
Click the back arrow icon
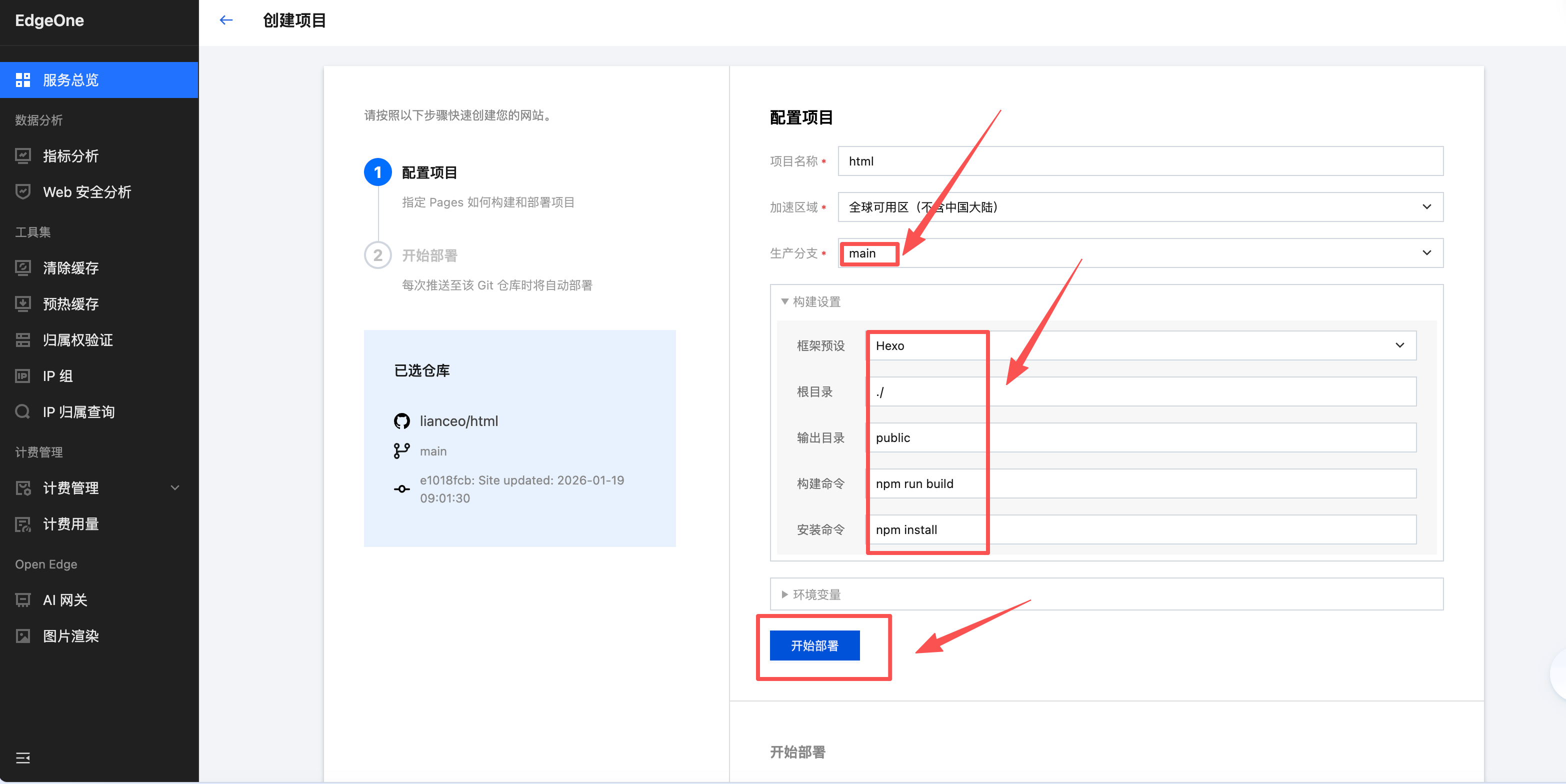pos(226,20)
